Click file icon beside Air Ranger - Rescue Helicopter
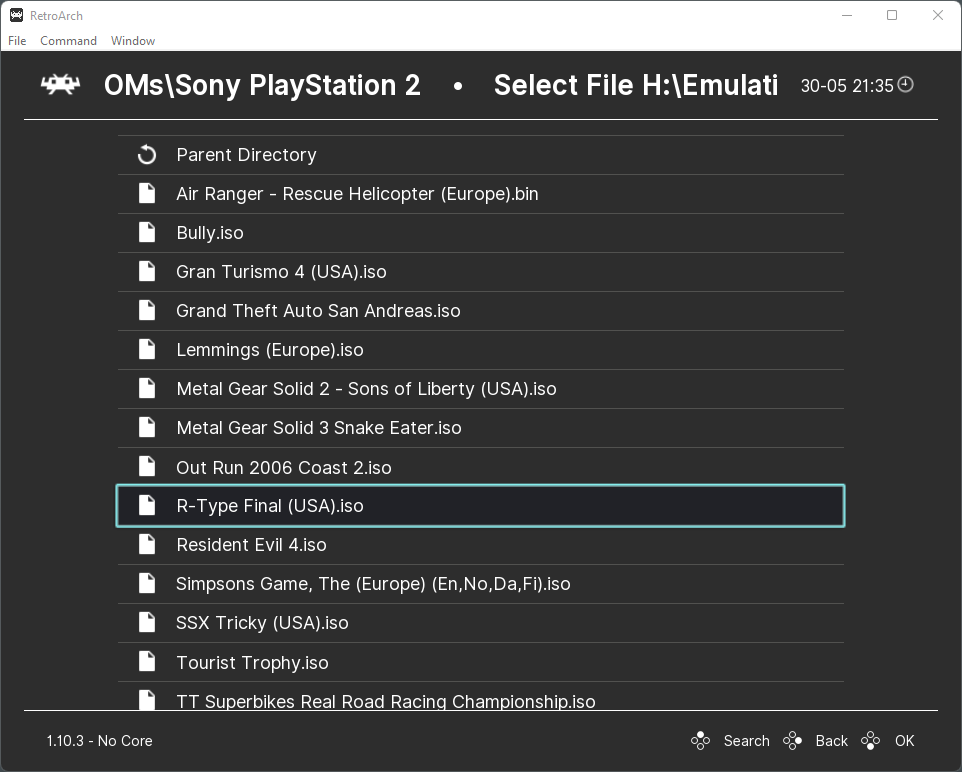The height and width of the screenshot is (772, 962). 147,193
